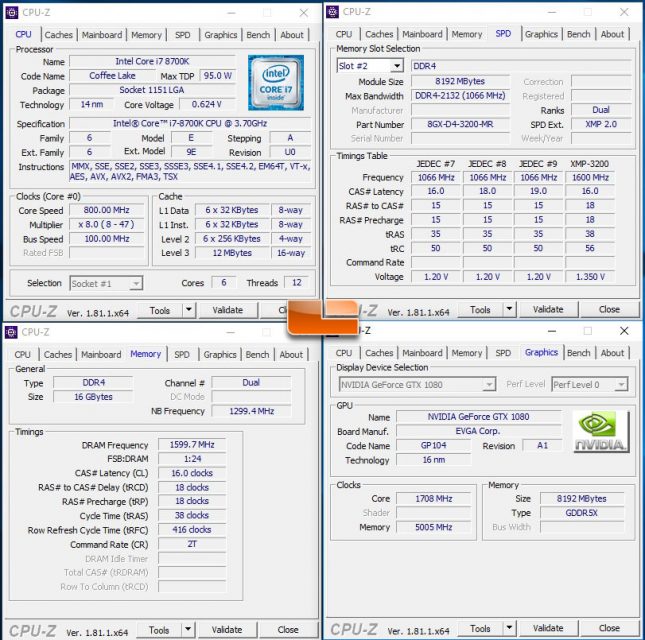Image resolution: width=645 pixels, height=640 pixels.
Task: Click Validate button in the Memory window
Action: 227,630
